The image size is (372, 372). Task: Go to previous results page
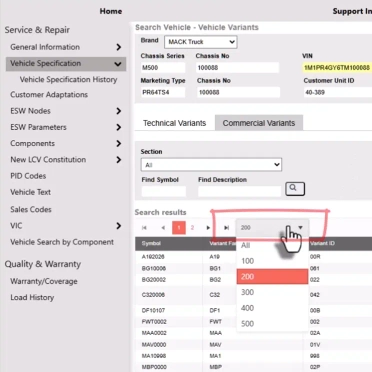163,228
